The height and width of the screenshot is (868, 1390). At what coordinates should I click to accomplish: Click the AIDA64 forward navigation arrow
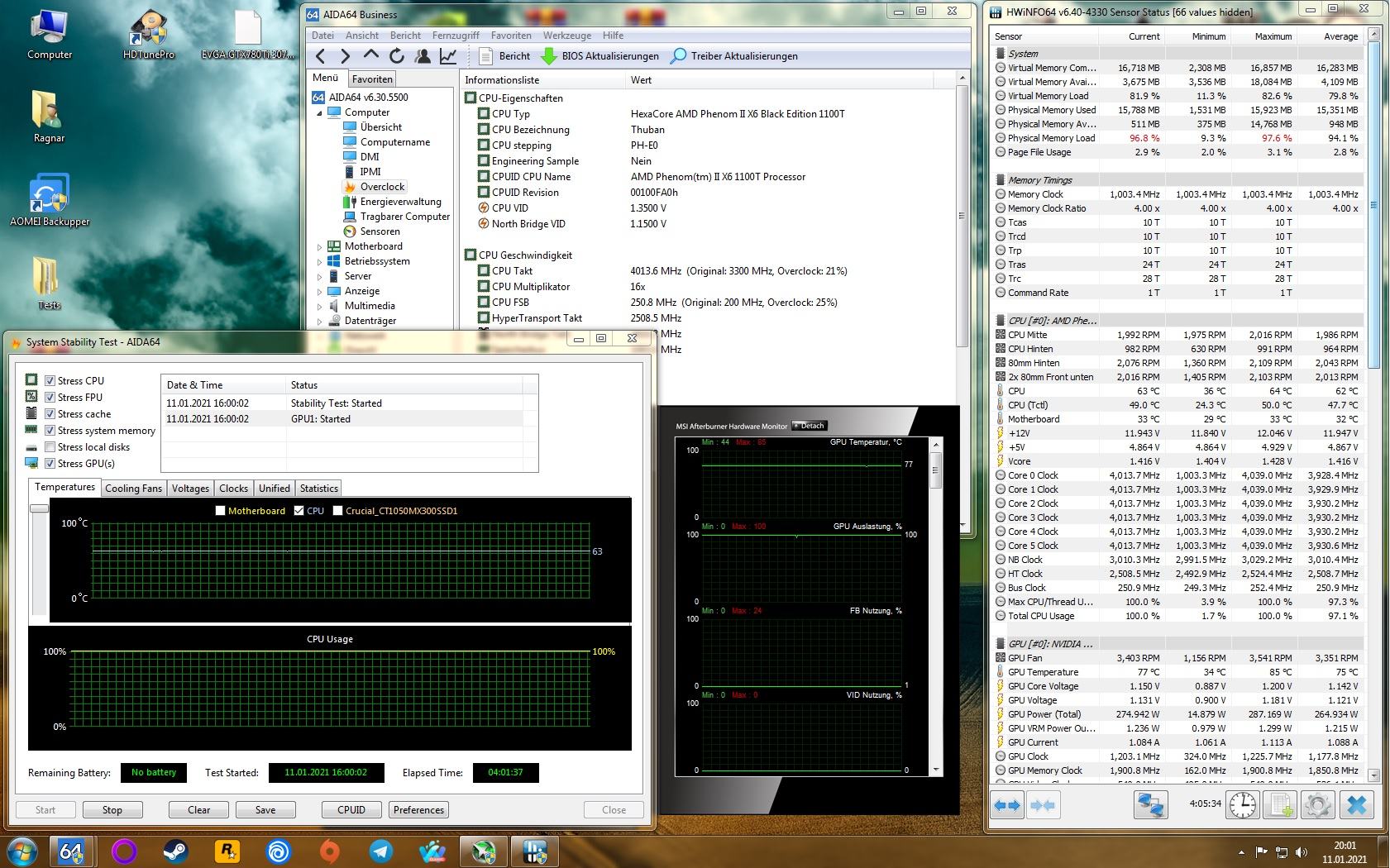pyautogui.click(x=346, y=55)
